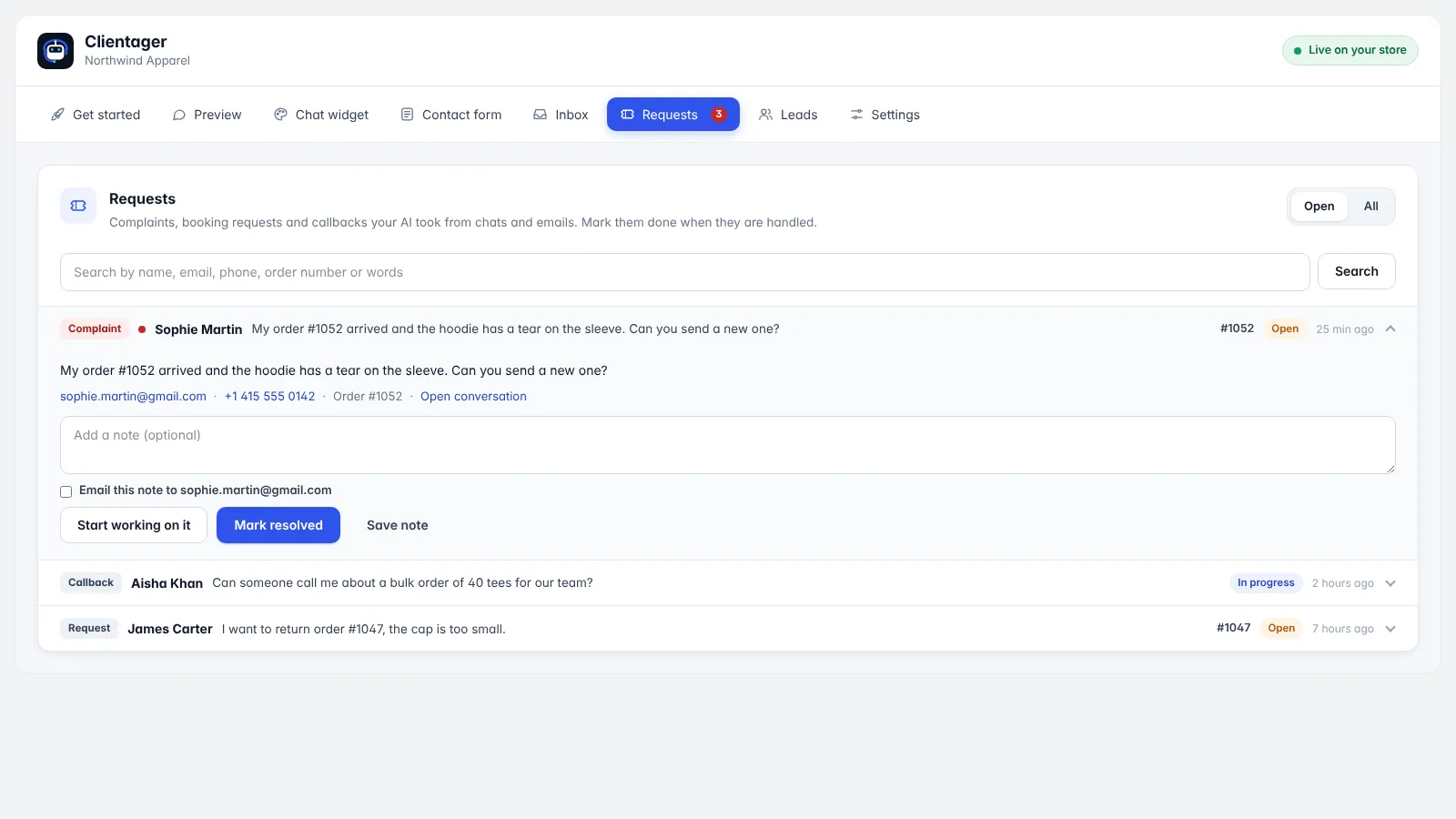The width and height of the screenshot is (1456, 819).
Task: Click the name James Carter
Action: pos(170,629)
